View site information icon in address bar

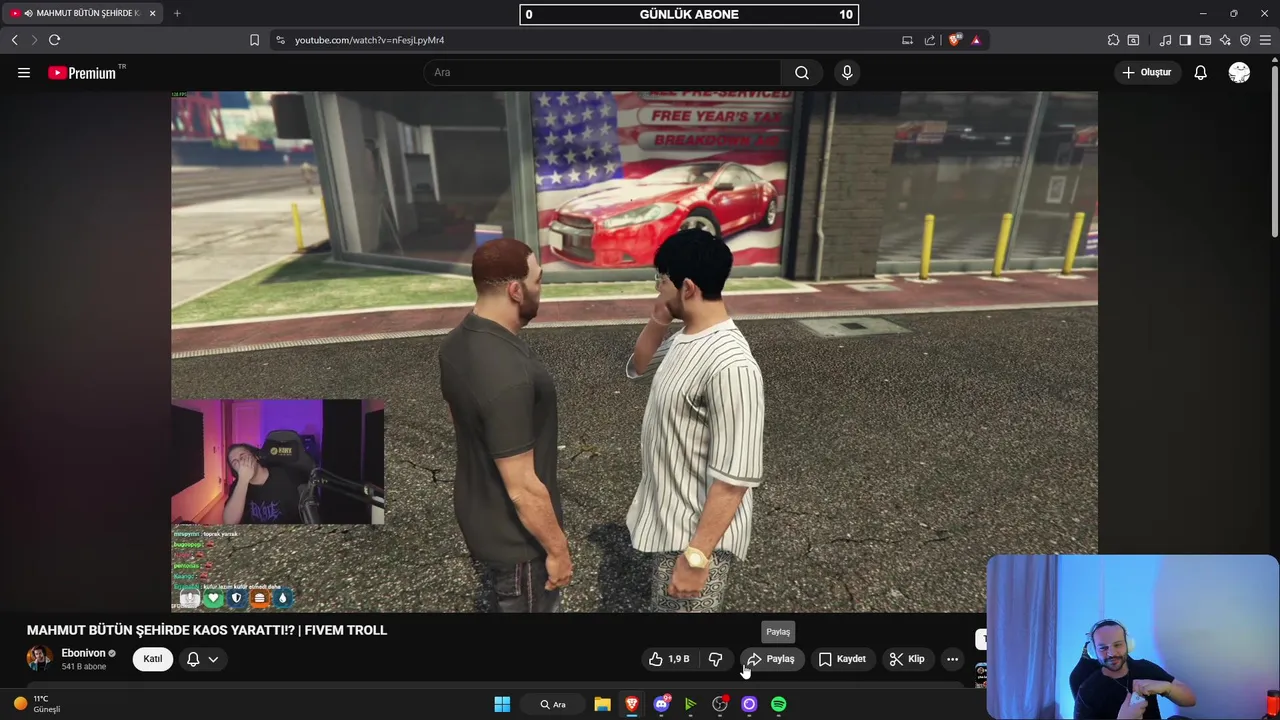click(x=280, y=40)
